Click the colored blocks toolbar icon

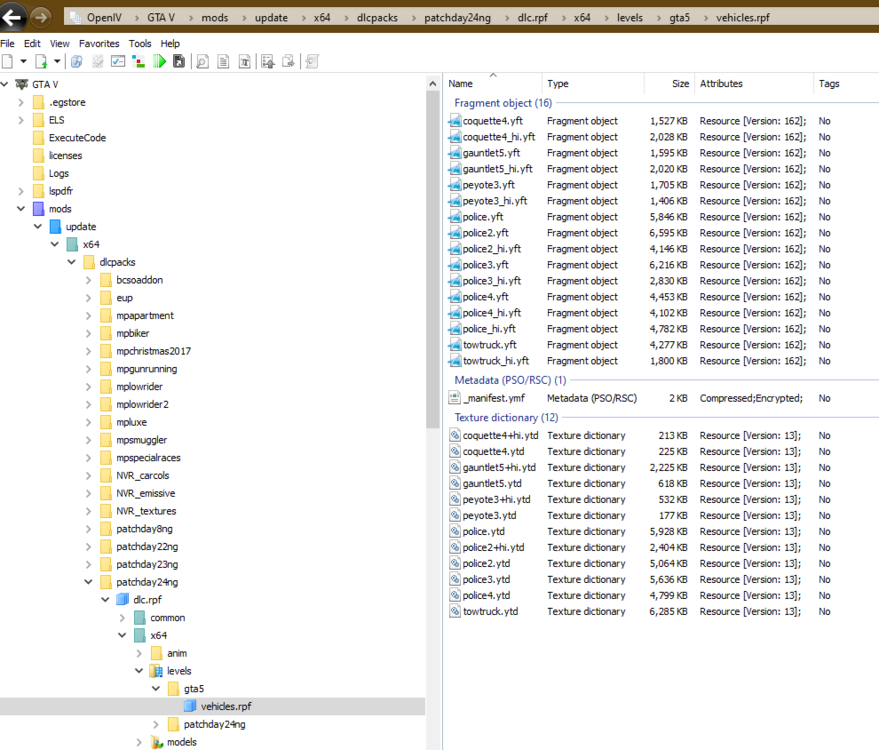pyautogui.click(x=138, y=62)
